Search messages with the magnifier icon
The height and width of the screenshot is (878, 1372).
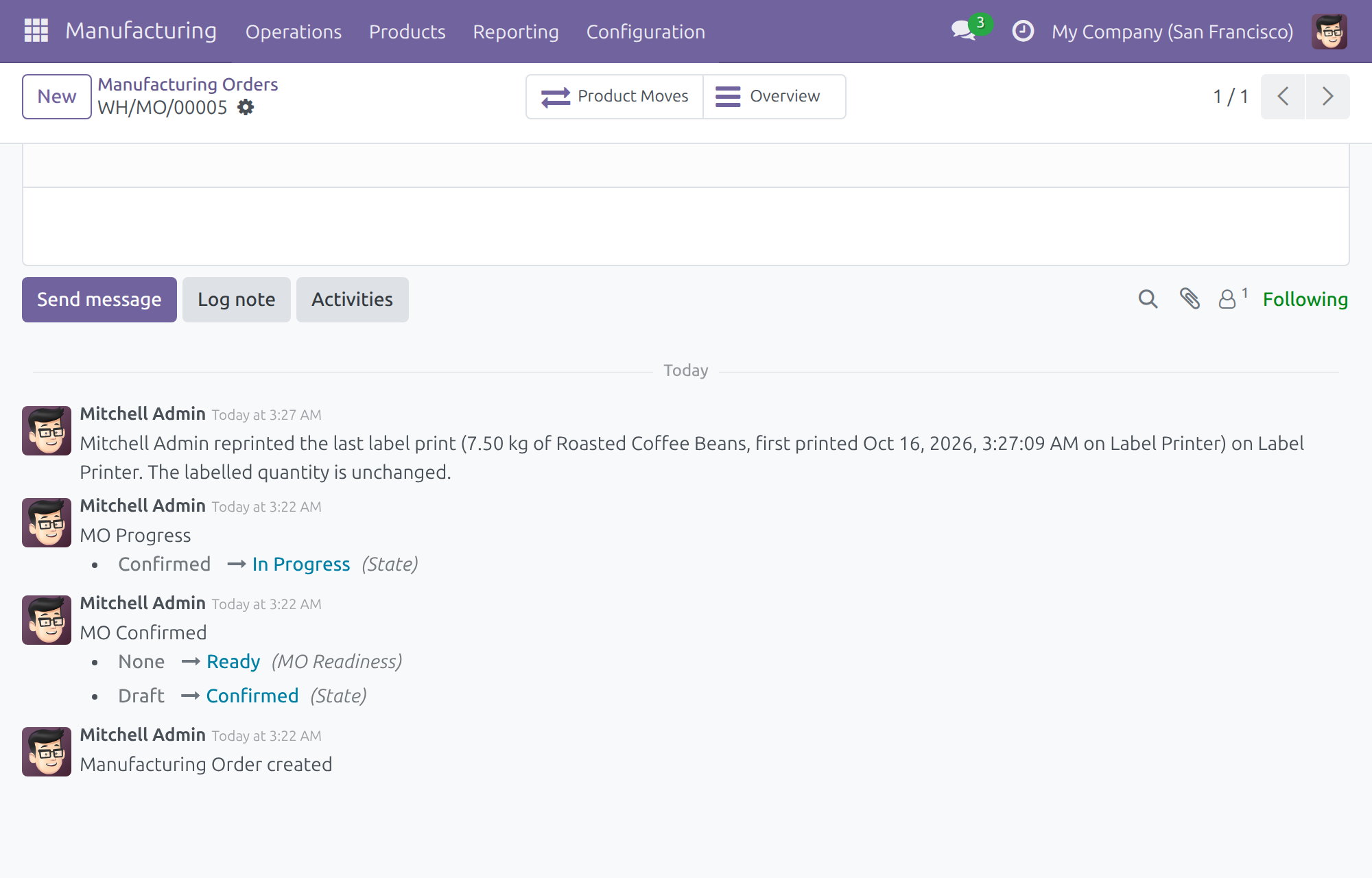pyautogui.click(x=1148, y=299)
